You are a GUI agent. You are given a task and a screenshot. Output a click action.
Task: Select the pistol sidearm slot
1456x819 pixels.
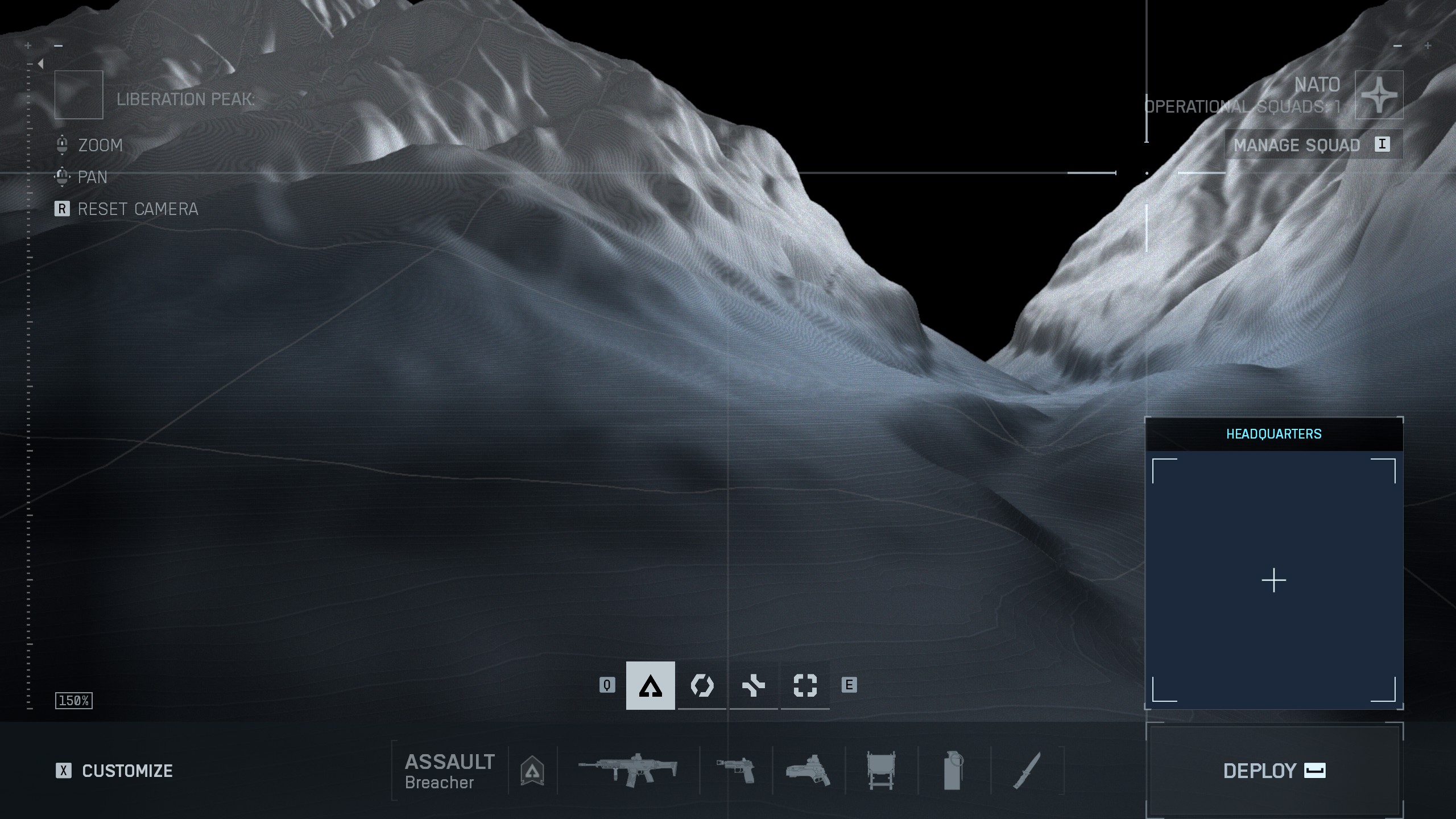pos(735,770)
